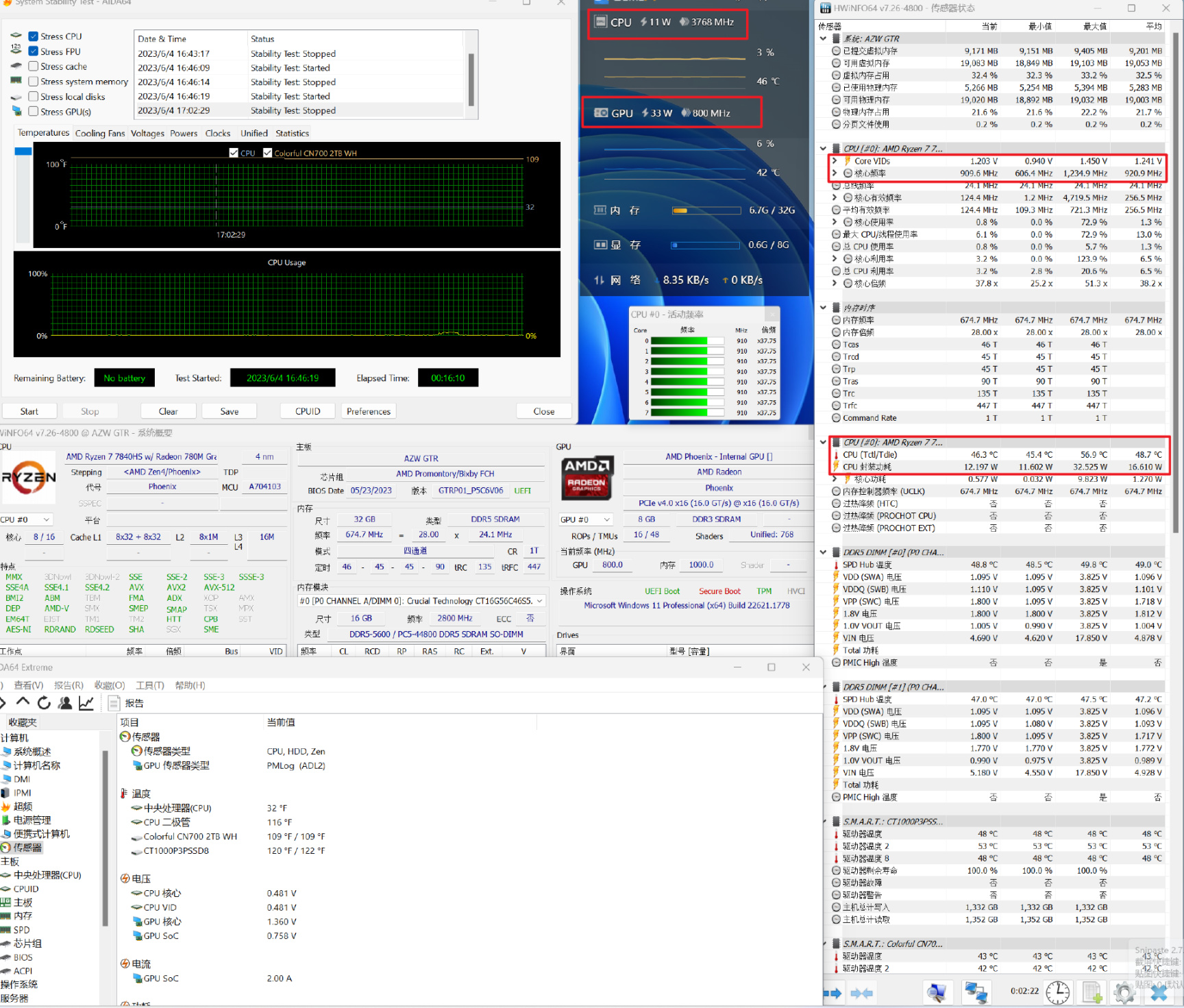1184x1008 pixels.
Task: Enable Stress system memory checkbox
Action: point(33,82)
